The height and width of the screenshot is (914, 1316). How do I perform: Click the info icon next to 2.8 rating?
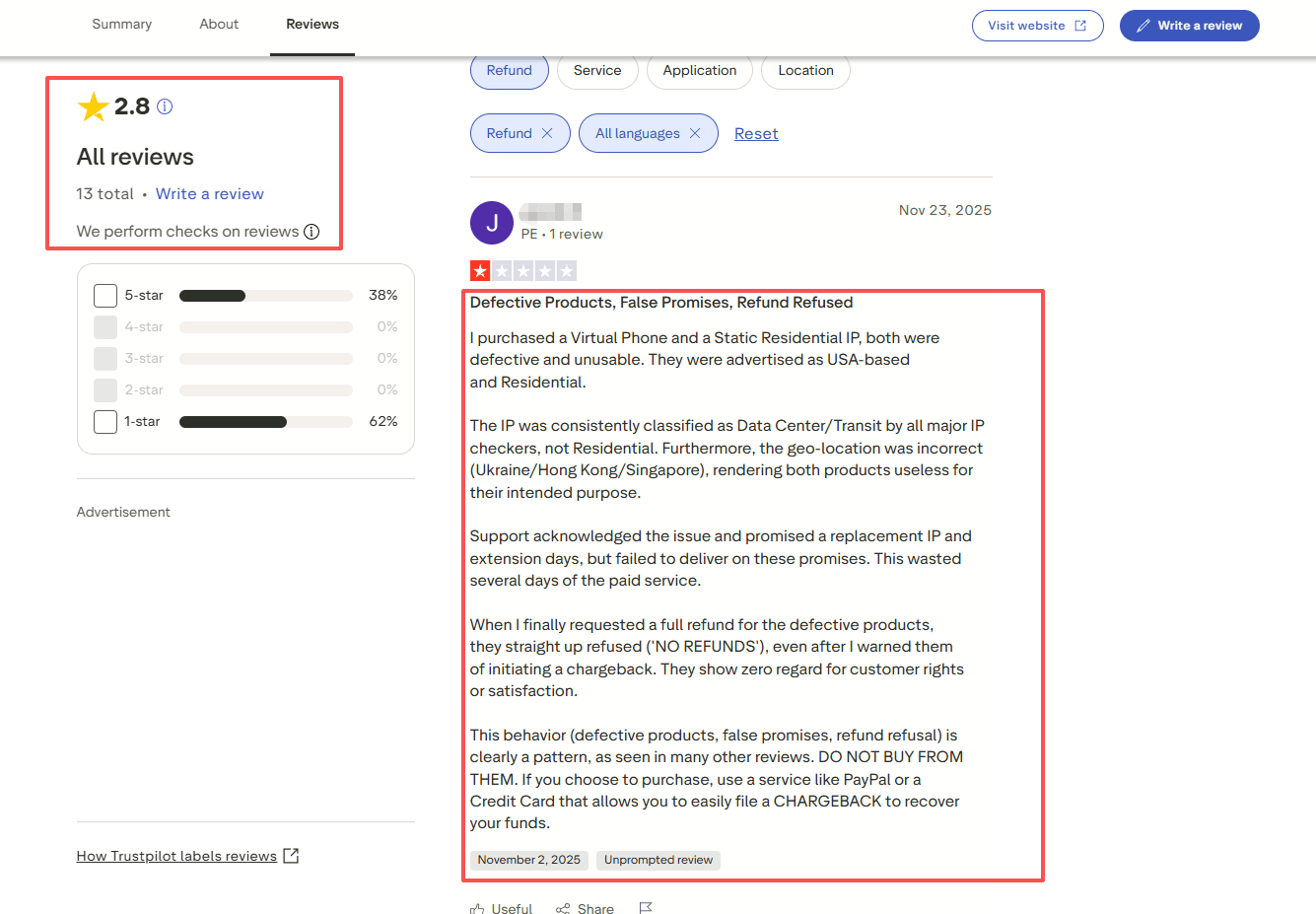click(165, 106)
